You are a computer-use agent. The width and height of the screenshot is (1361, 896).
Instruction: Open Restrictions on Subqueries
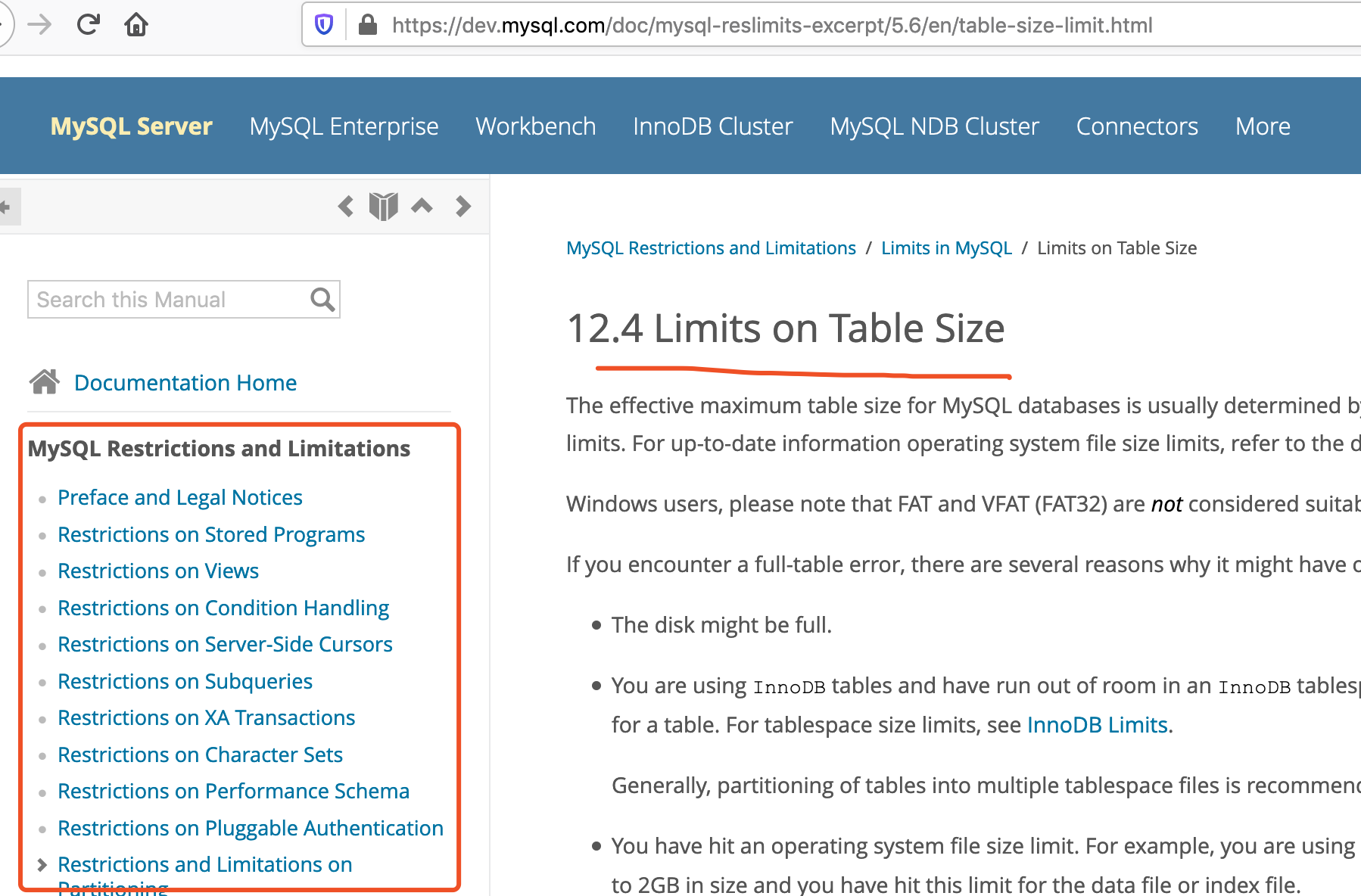click(x=185, y=681)
